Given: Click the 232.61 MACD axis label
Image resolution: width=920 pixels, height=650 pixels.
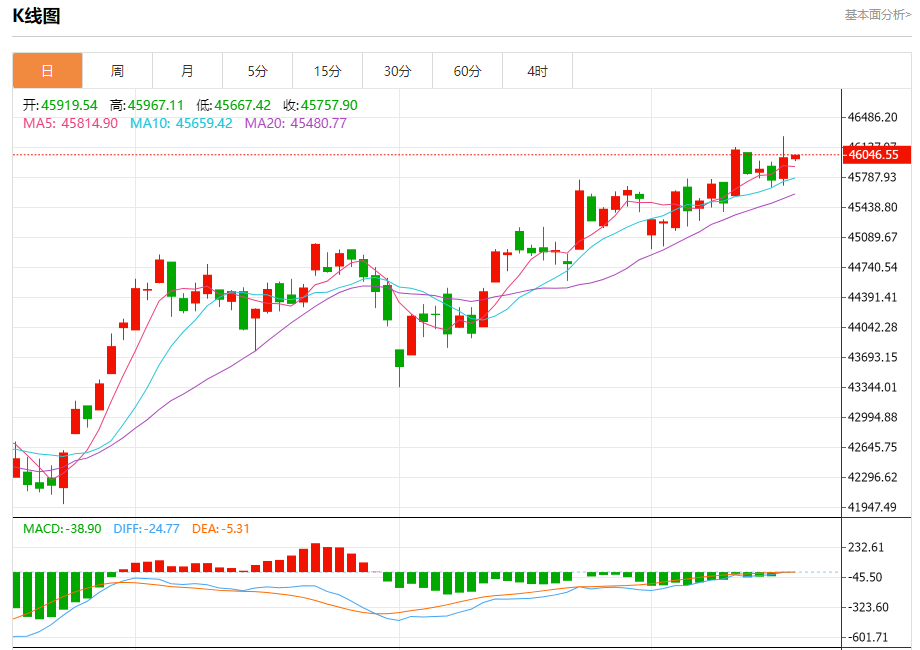Looking at the screenshot, I should [866, 547].
